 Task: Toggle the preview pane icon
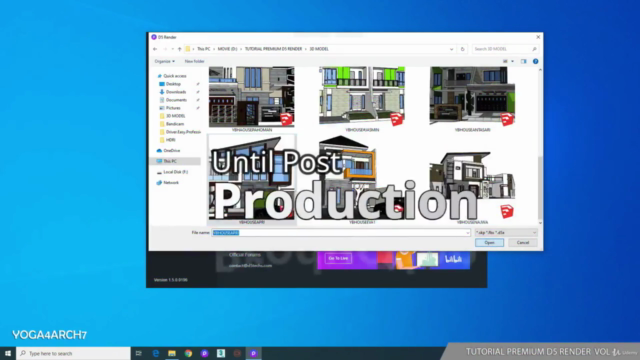524,61
